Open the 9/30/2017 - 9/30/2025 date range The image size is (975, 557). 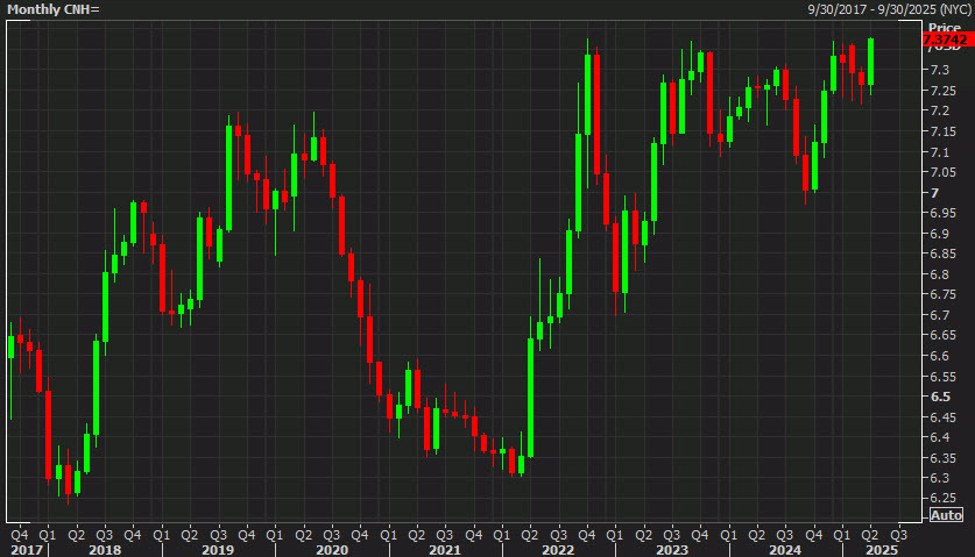[887, 9]
